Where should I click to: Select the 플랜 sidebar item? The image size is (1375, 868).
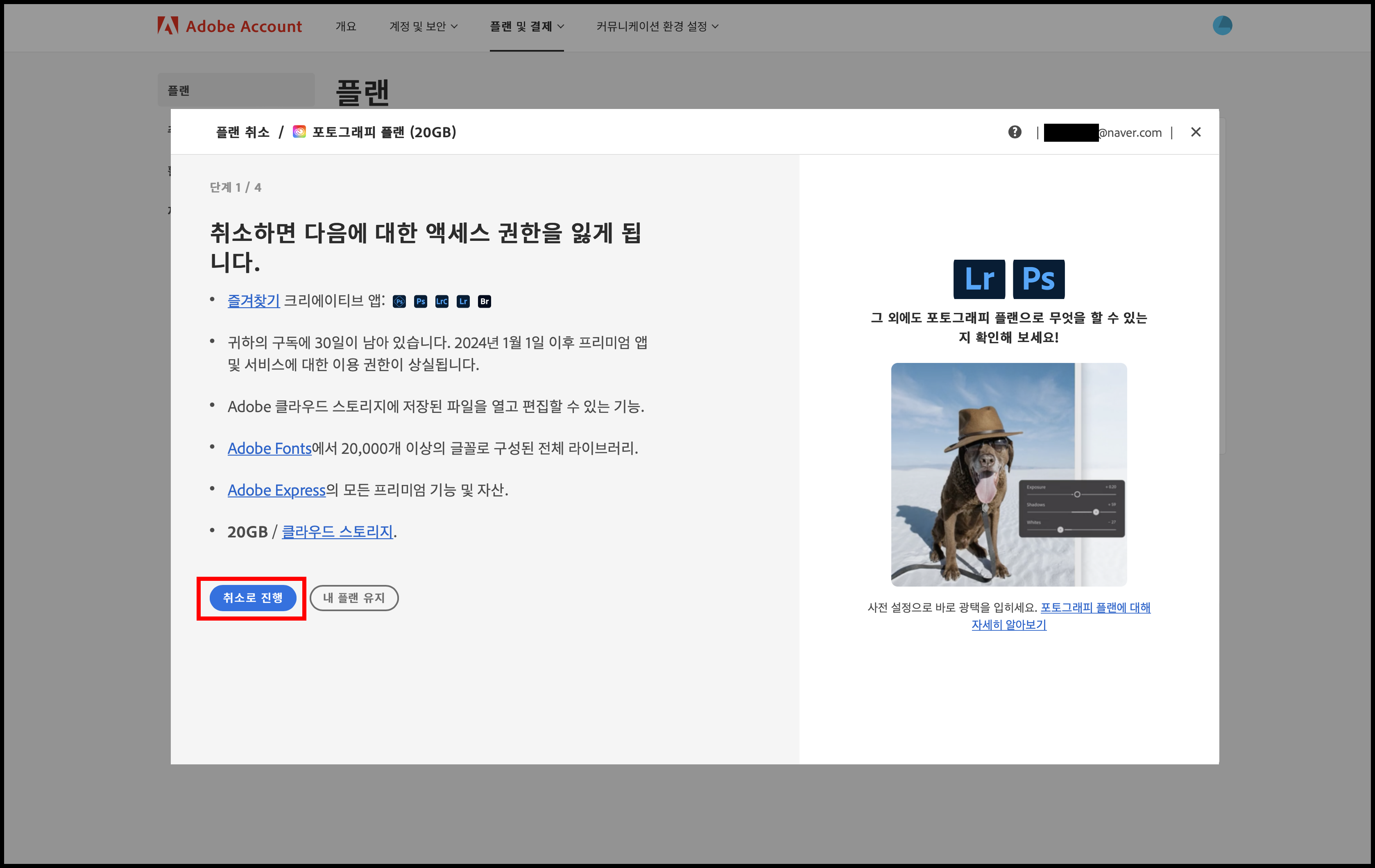[x=236, y=90]
